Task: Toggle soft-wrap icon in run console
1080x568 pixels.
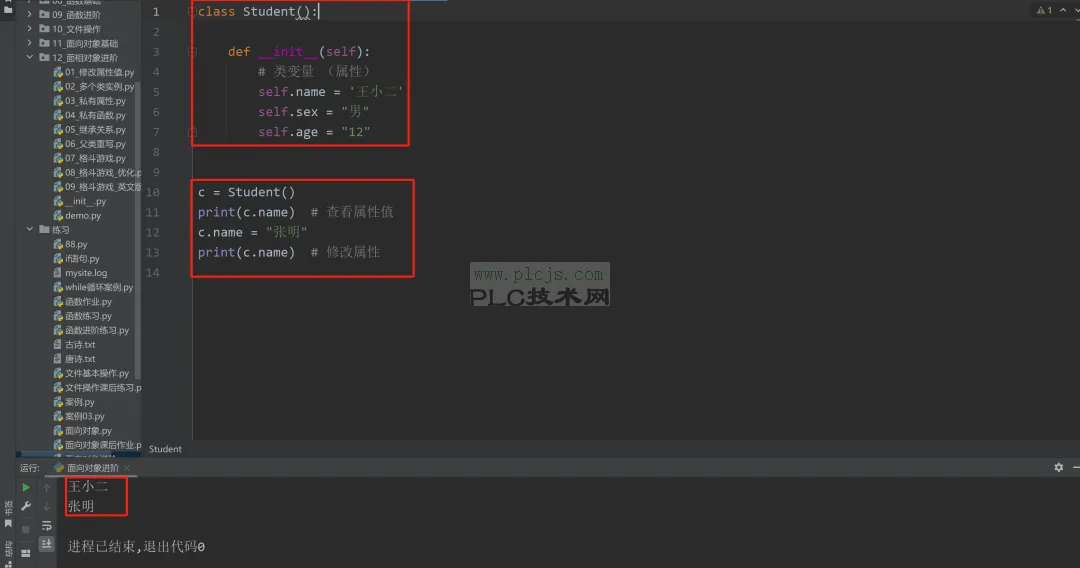Action: [47, 526]
